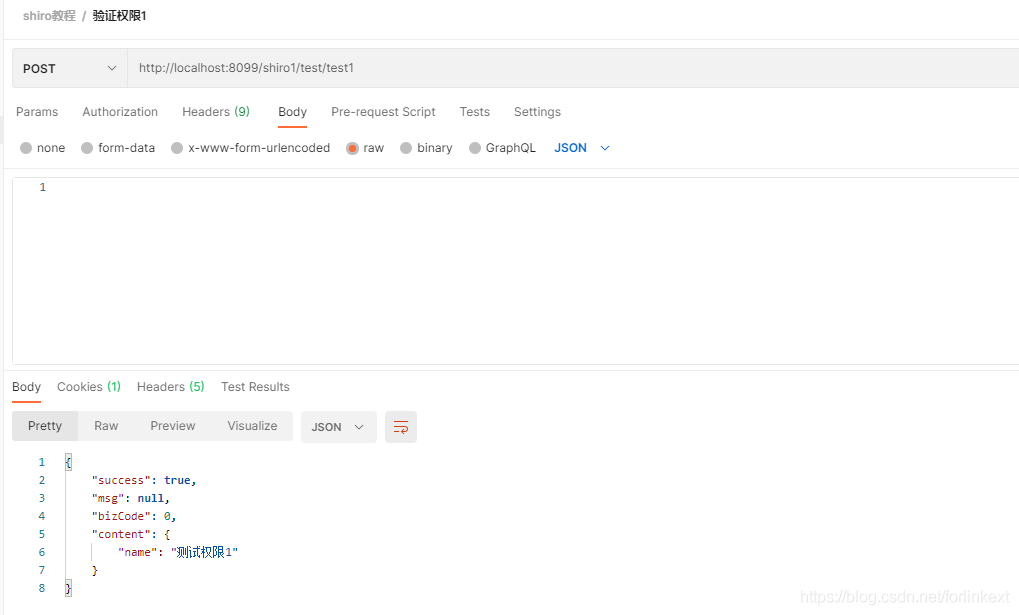Image resolution: width=1019 pixels, height=615 pixels.
Task: Open the response JSON format dropdown
Action: click(x=339, y=427)
